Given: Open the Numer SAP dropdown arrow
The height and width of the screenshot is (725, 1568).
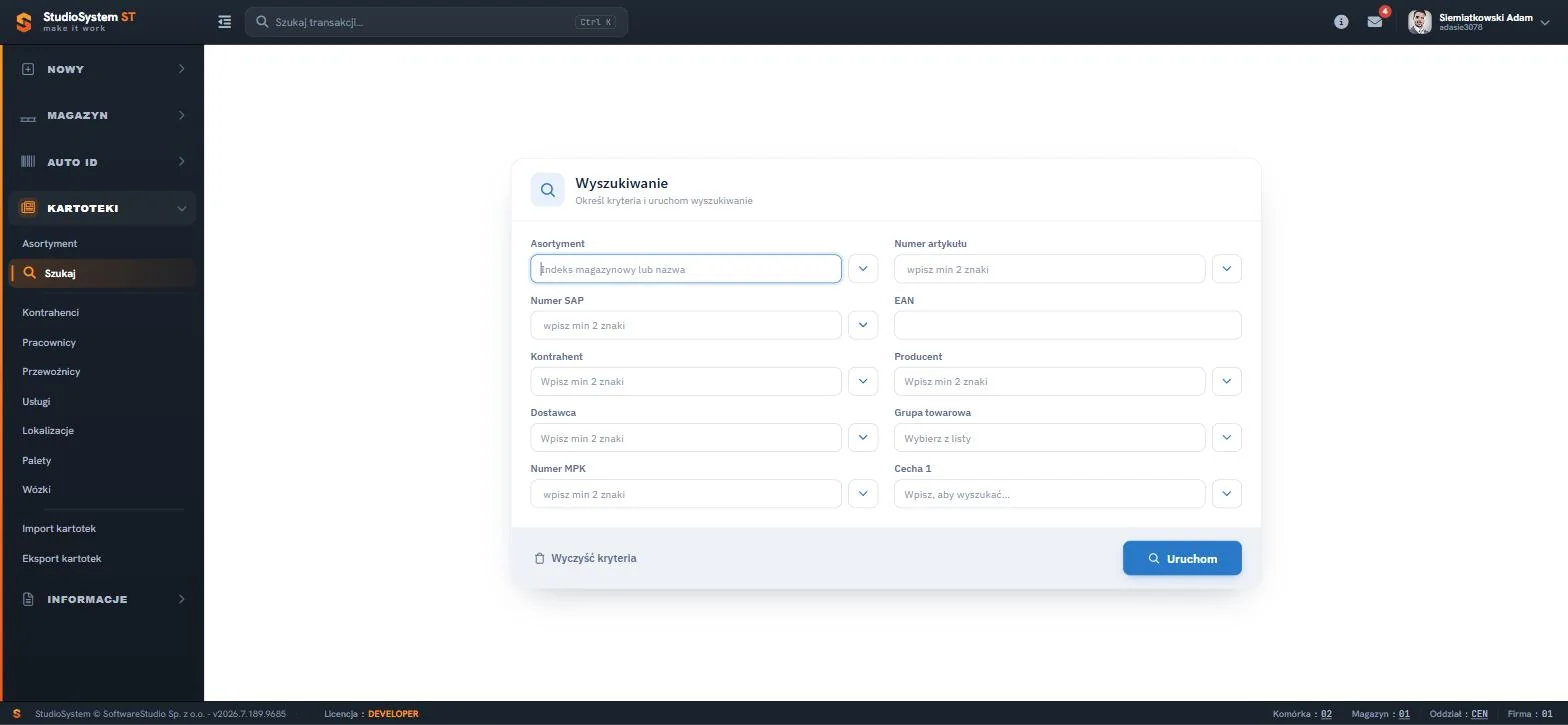Looking at the screenshot, I should pos(863,325).
